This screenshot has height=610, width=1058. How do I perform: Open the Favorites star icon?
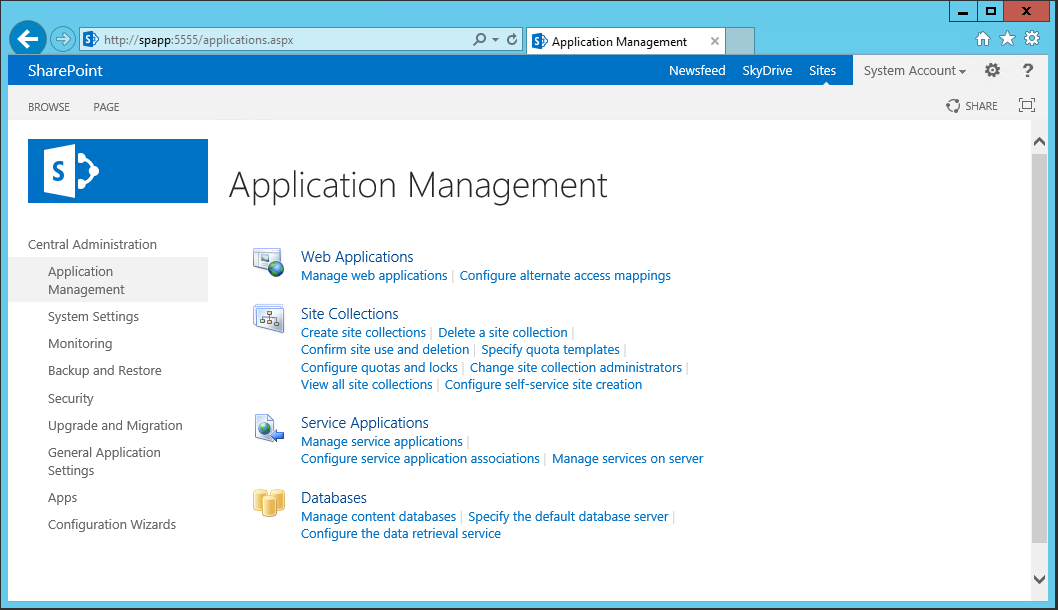(1007, 38)
